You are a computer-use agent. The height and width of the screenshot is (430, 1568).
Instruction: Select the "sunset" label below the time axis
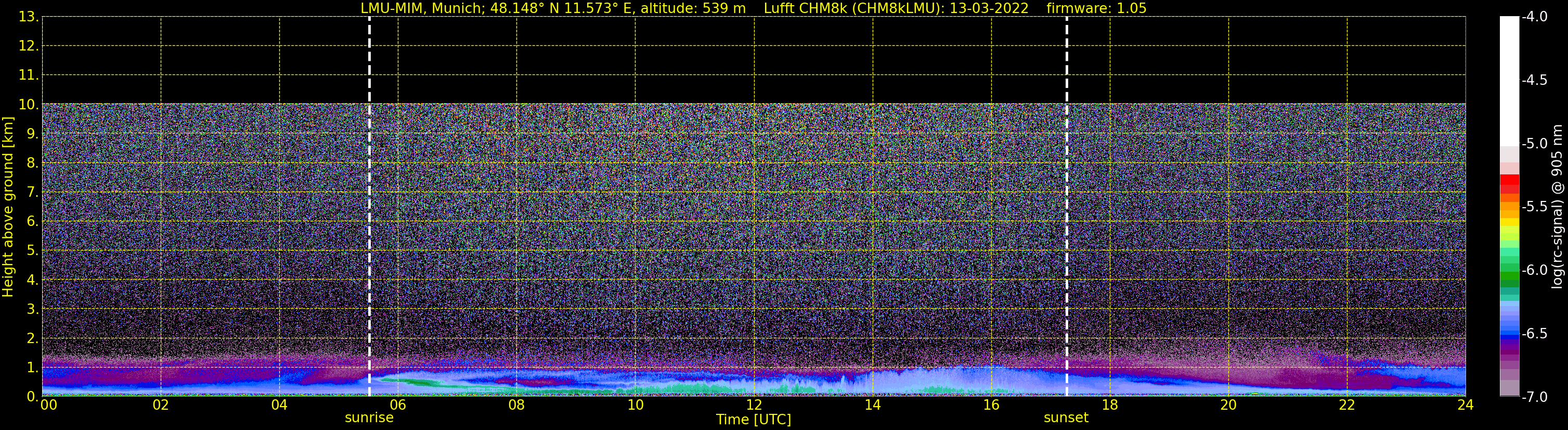click(x=1066, y=418)
